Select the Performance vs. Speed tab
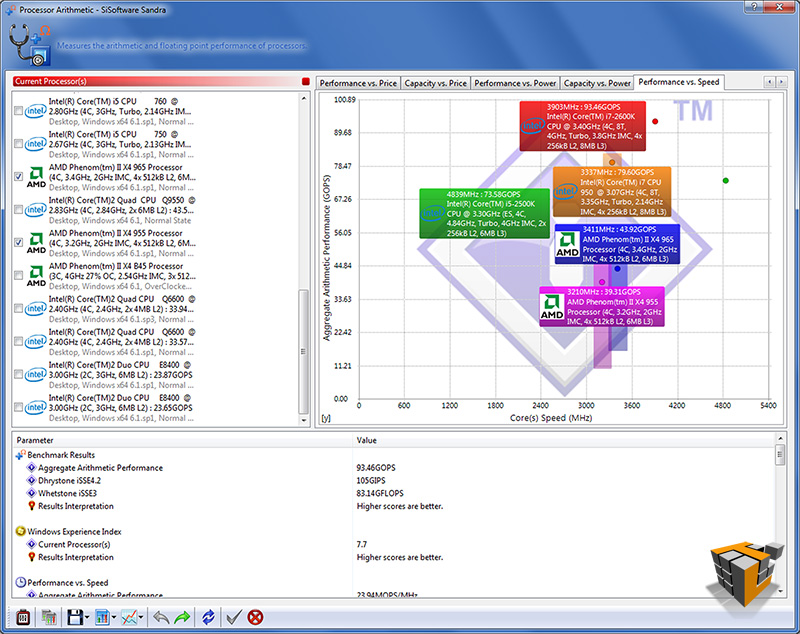Viewport: 800px width, 634px height. point(679,82)
